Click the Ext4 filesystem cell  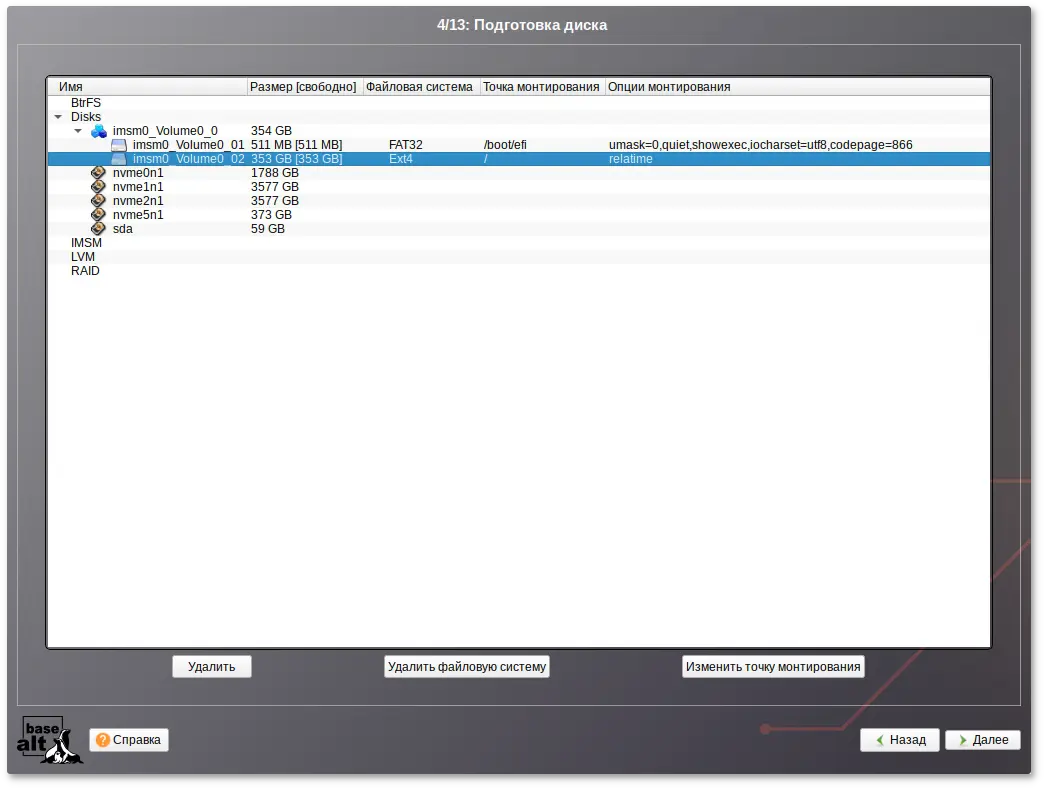click(x=401, y=159)
